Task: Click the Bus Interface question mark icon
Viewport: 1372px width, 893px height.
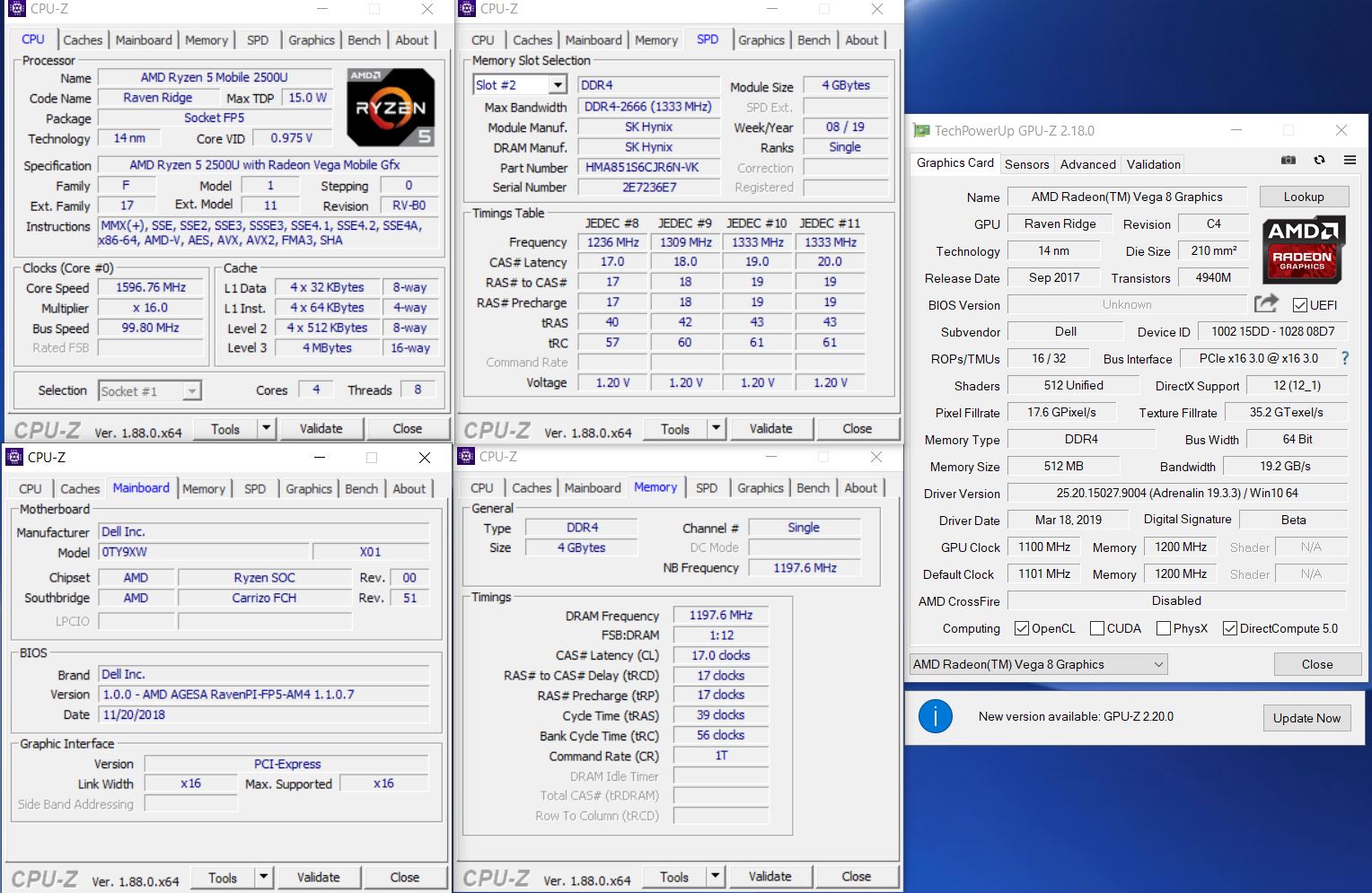Action: click(1345, 358)
